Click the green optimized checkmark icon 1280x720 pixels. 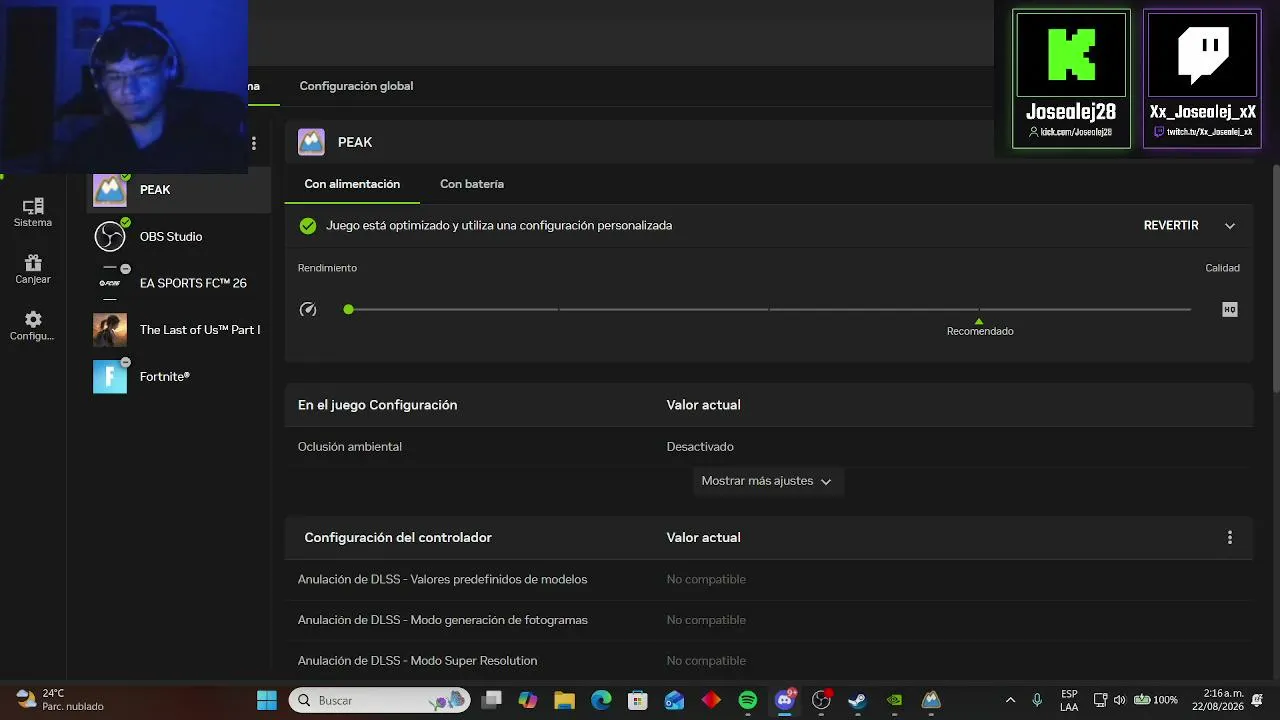coord(308,226)
